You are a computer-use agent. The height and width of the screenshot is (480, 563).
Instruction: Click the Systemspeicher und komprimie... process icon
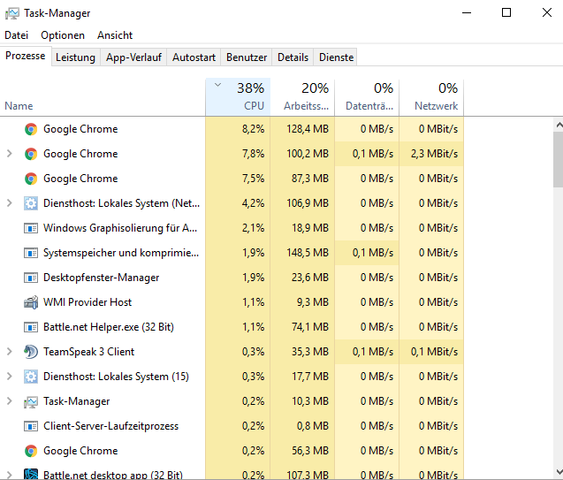coord(31,253)
